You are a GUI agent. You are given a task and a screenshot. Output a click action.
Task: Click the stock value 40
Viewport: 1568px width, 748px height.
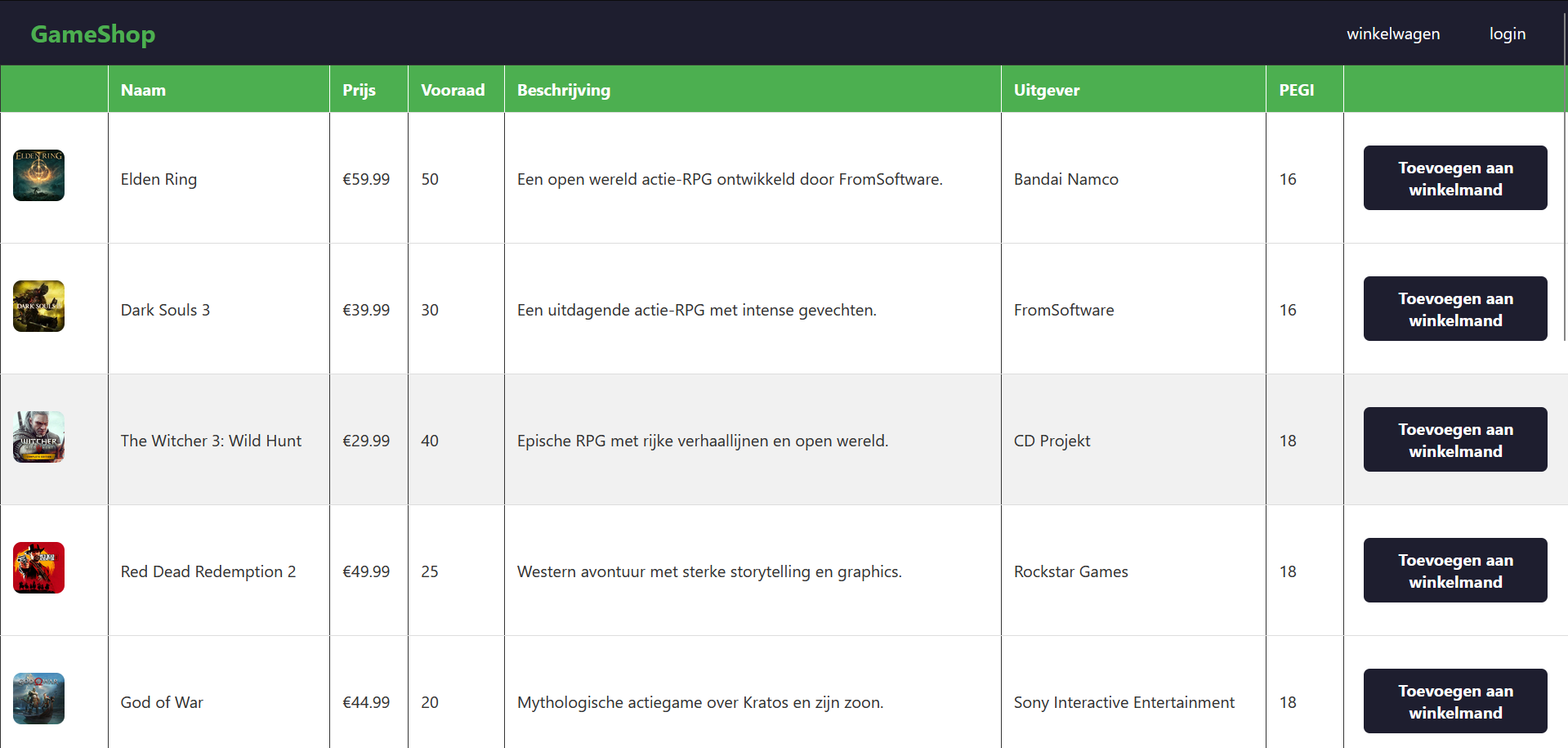coord(430,441)
